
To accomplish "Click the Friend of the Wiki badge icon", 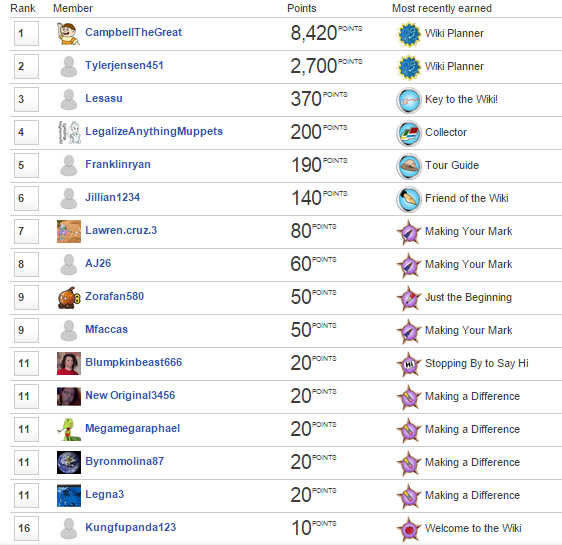I will pos(409,199).
